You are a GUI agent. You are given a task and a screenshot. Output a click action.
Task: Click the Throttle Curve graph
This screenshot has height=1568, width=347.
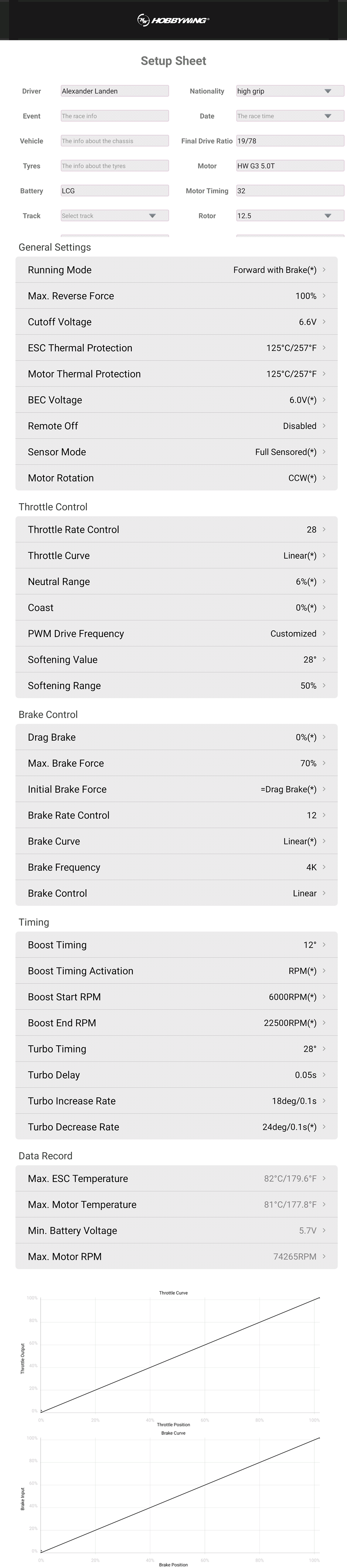179,1354
